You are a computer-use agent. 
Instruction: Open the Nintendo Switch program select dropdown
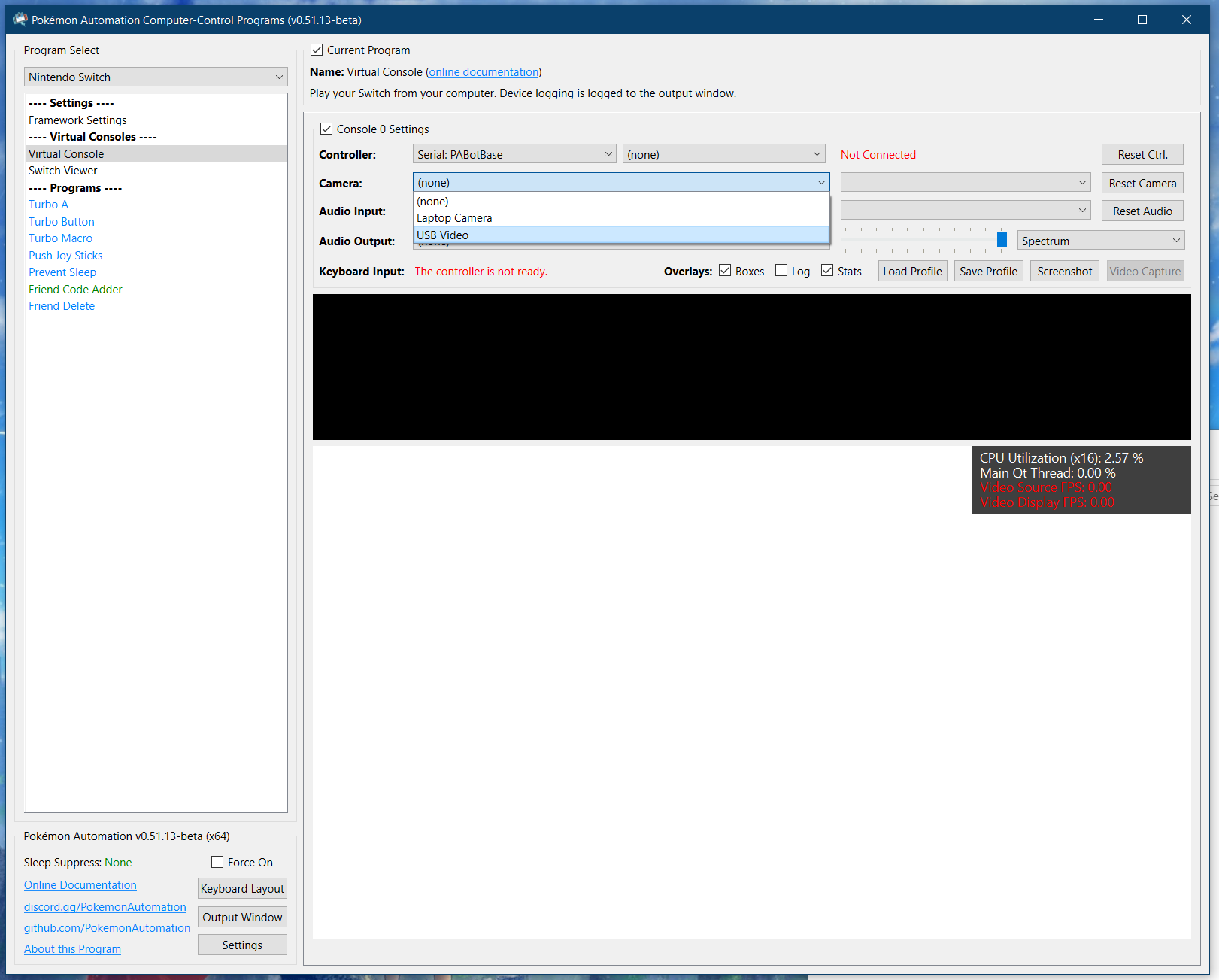[x=156, y=77]
